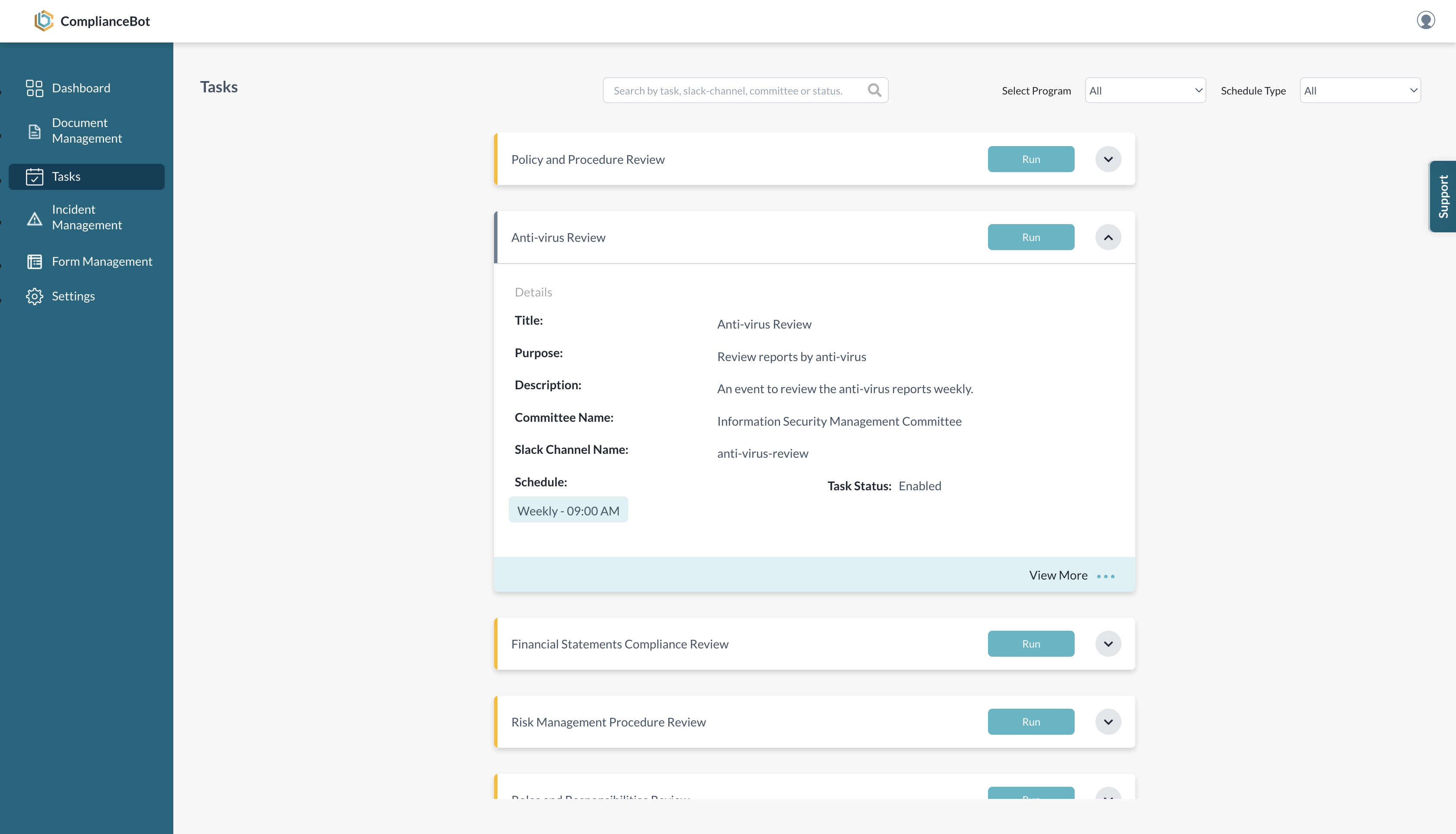Expand Risk Management Procedure Review task

pyautogui.click(x=1108, y=722)
